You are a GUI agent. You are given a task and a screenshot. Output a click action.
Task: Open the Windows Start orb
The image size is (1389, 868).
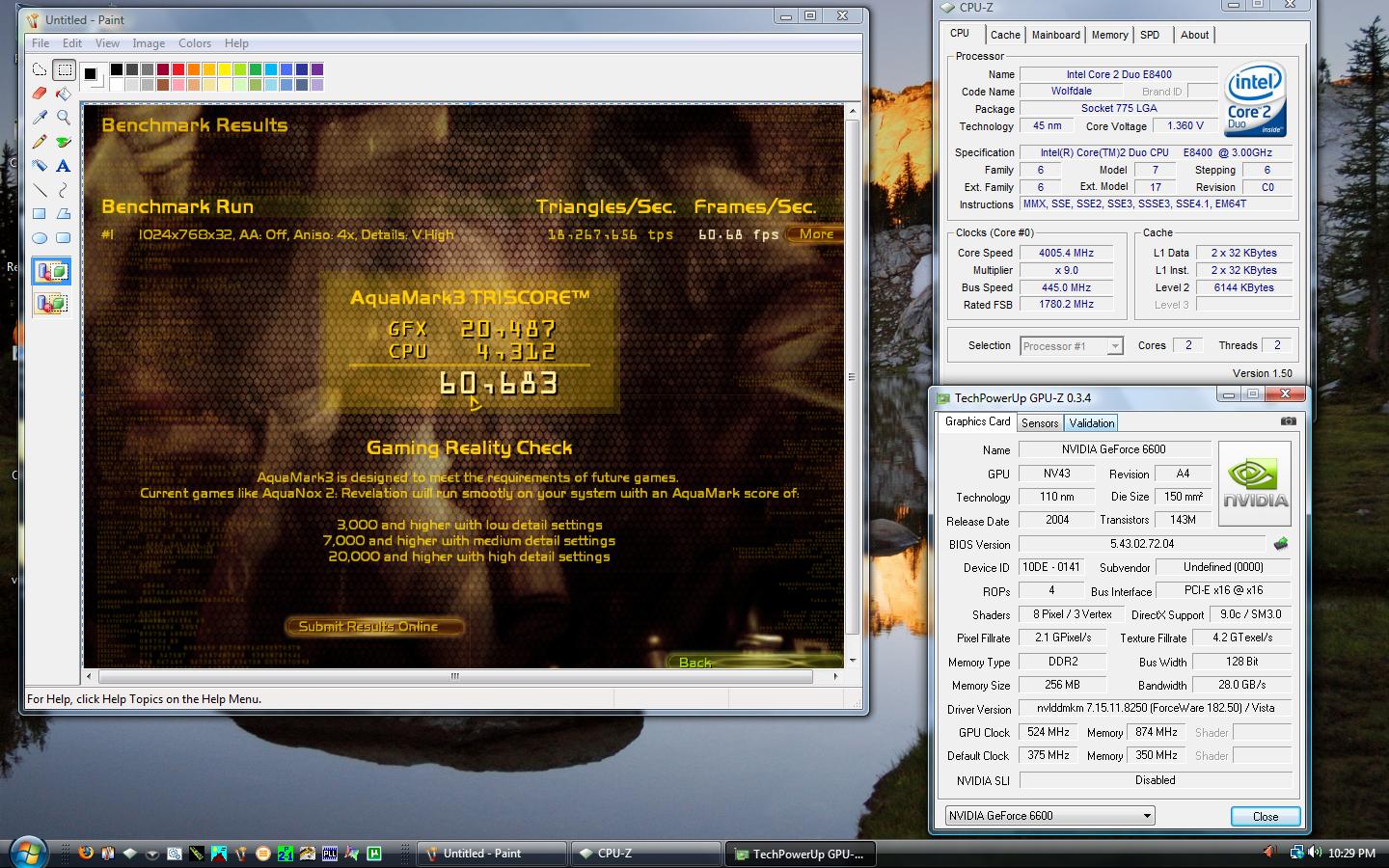pyautogui.click(x=26, y=853)
